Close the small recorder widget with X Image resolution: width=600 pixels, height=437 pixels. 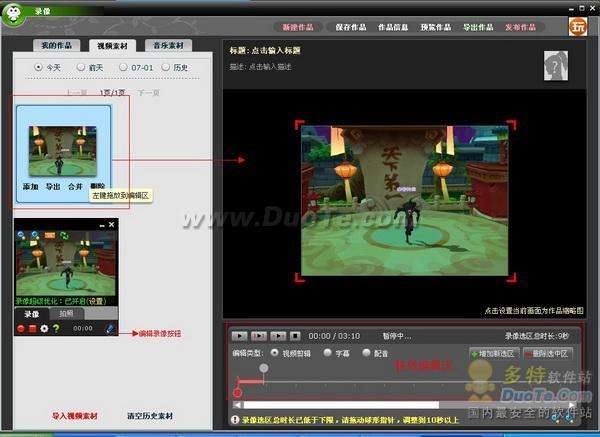pos(111,225)
